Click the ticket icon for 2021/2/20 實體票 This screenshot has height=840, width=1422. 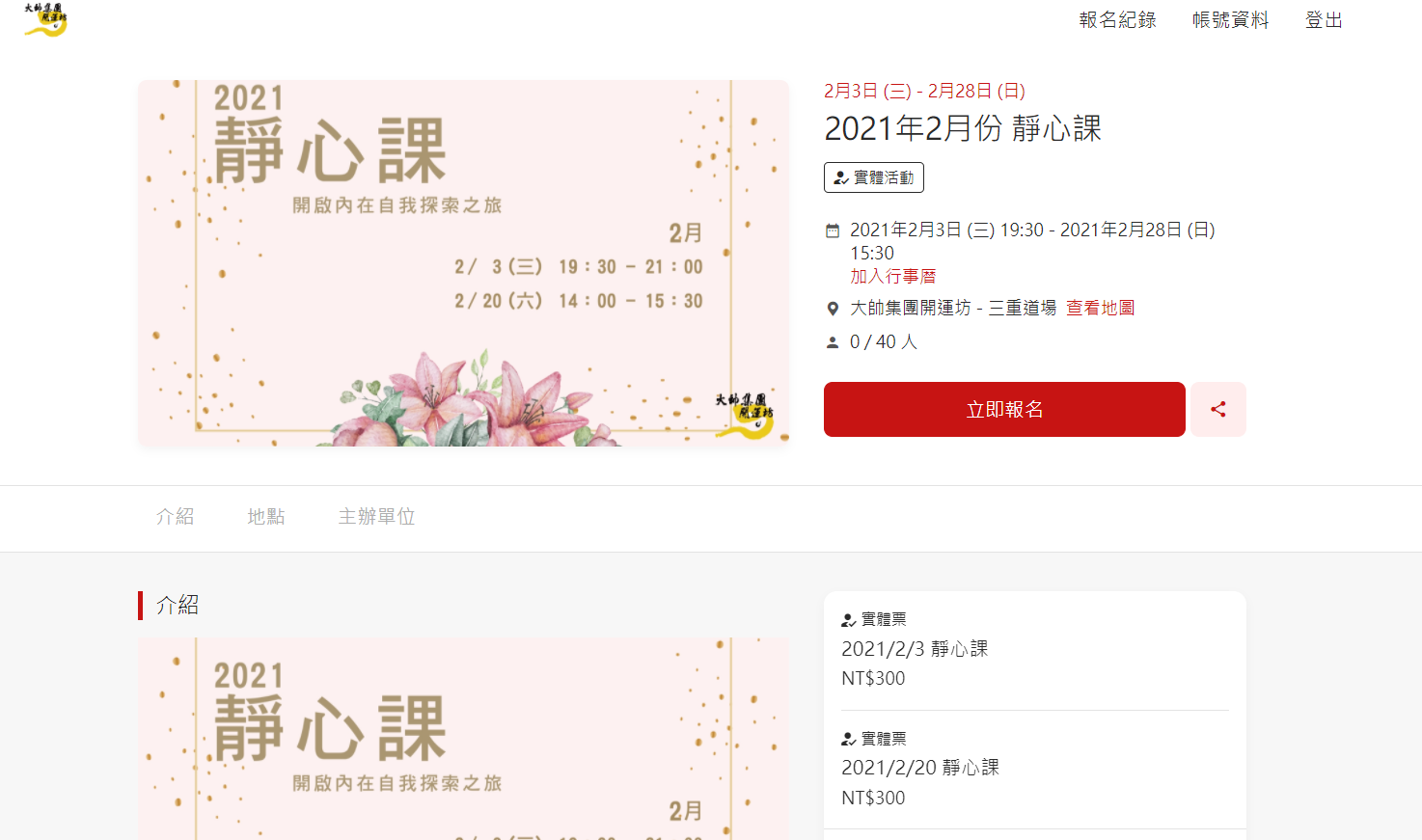click(849, 740)
